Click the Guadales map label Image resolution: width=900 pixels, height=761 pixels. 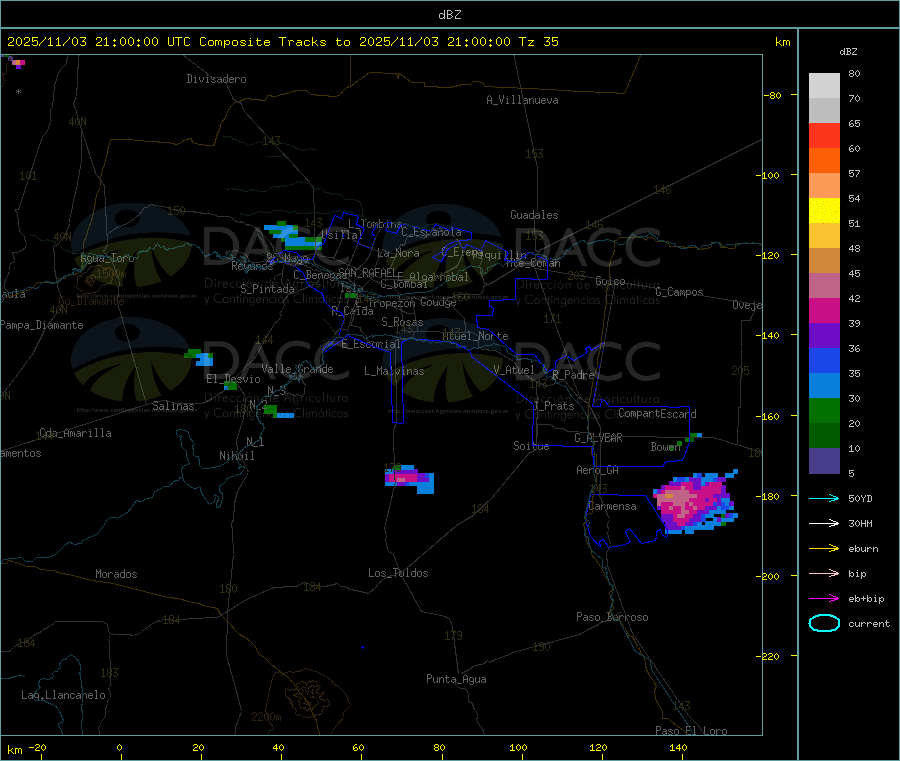coord(534,215)
